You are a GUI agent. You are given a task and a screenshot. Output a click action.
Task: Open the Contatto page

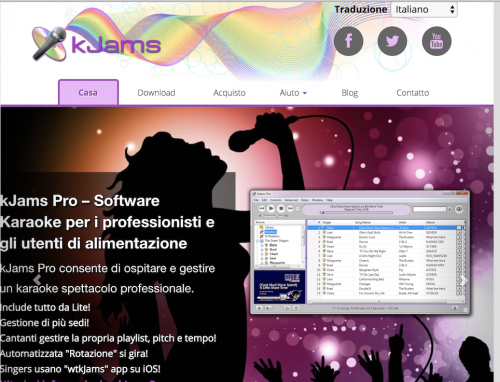pos(413,93)
